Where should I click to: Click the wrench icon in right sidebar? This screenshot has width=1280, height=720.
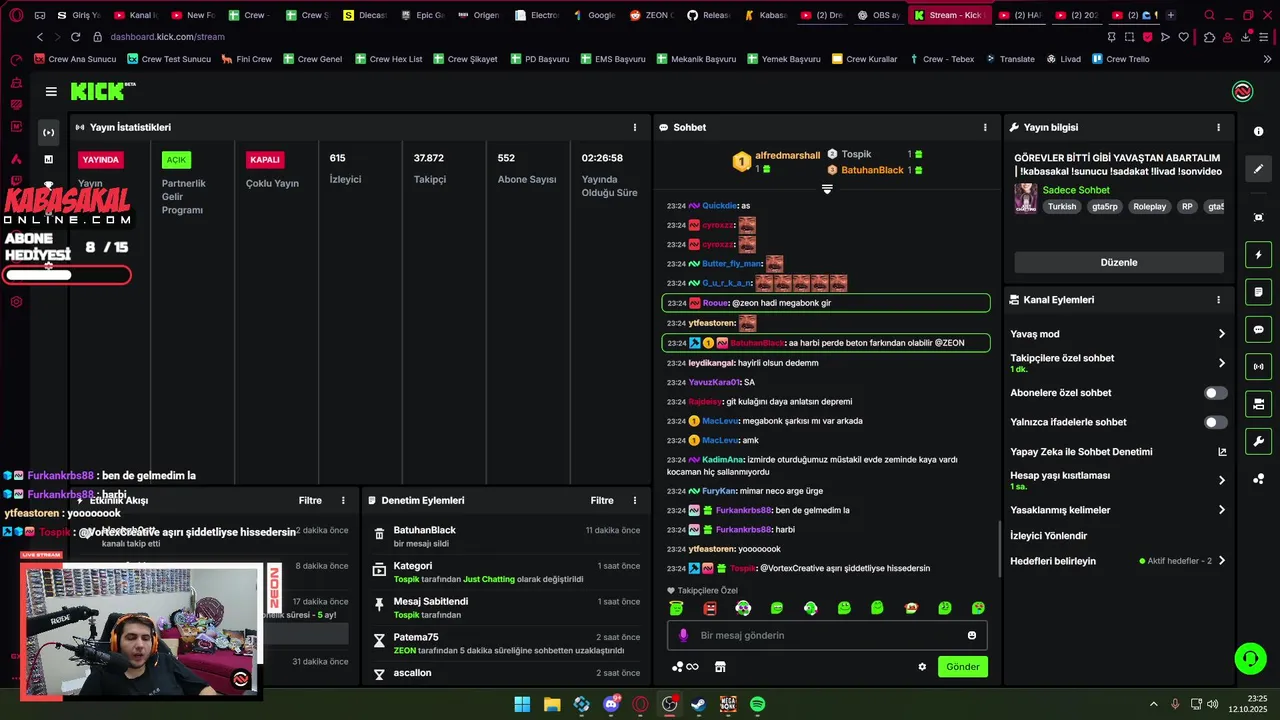[1258, 441]
